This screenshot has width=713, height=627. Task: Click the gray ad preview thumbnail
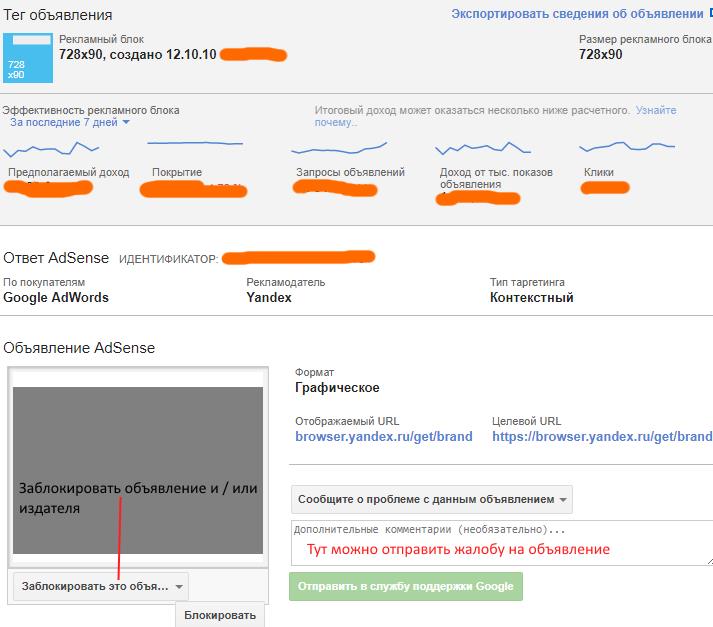pyautogui.click(x=138, y=470)
